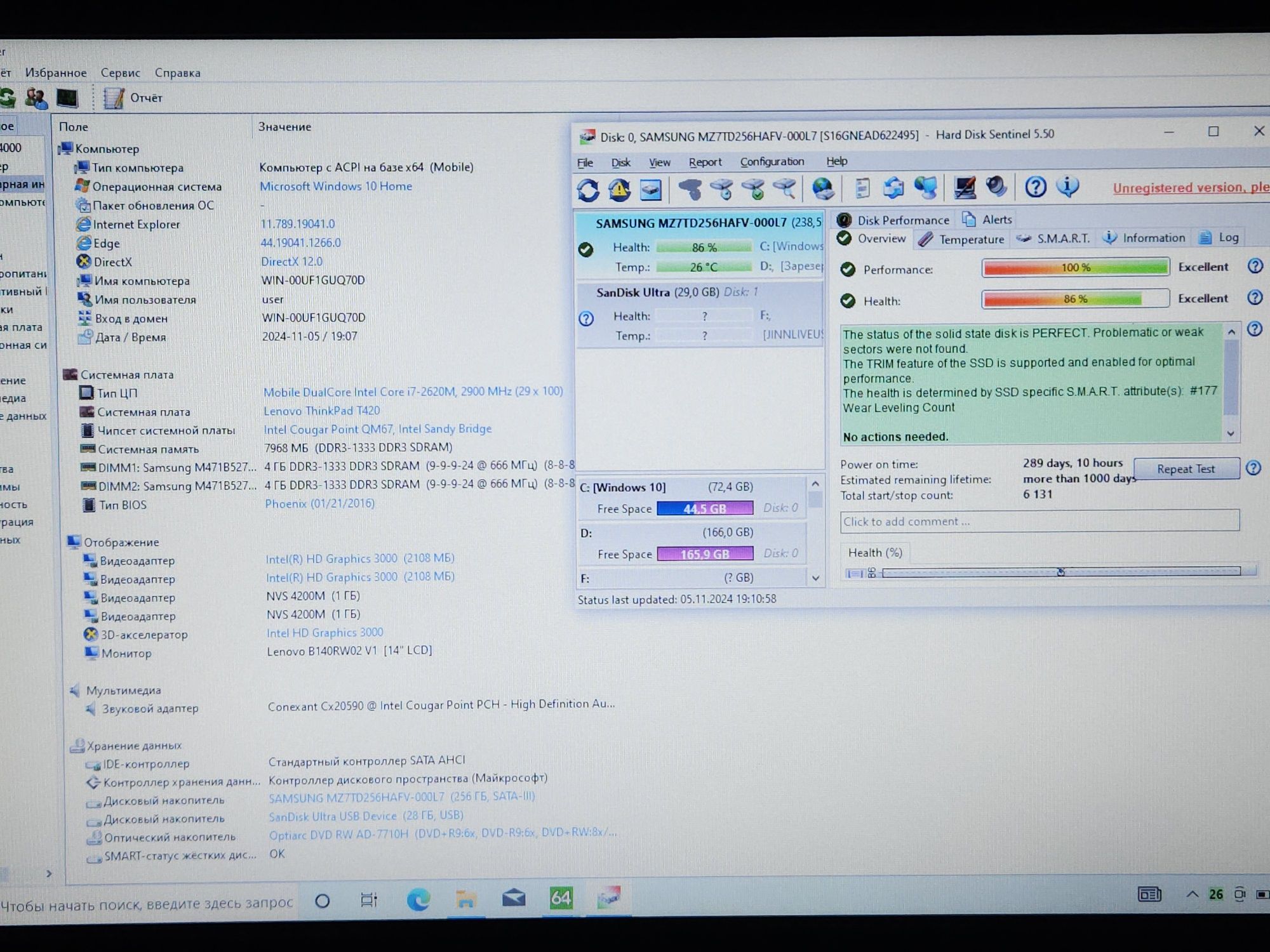Open the Mail app from the taskbar

(x=513, y=898)
